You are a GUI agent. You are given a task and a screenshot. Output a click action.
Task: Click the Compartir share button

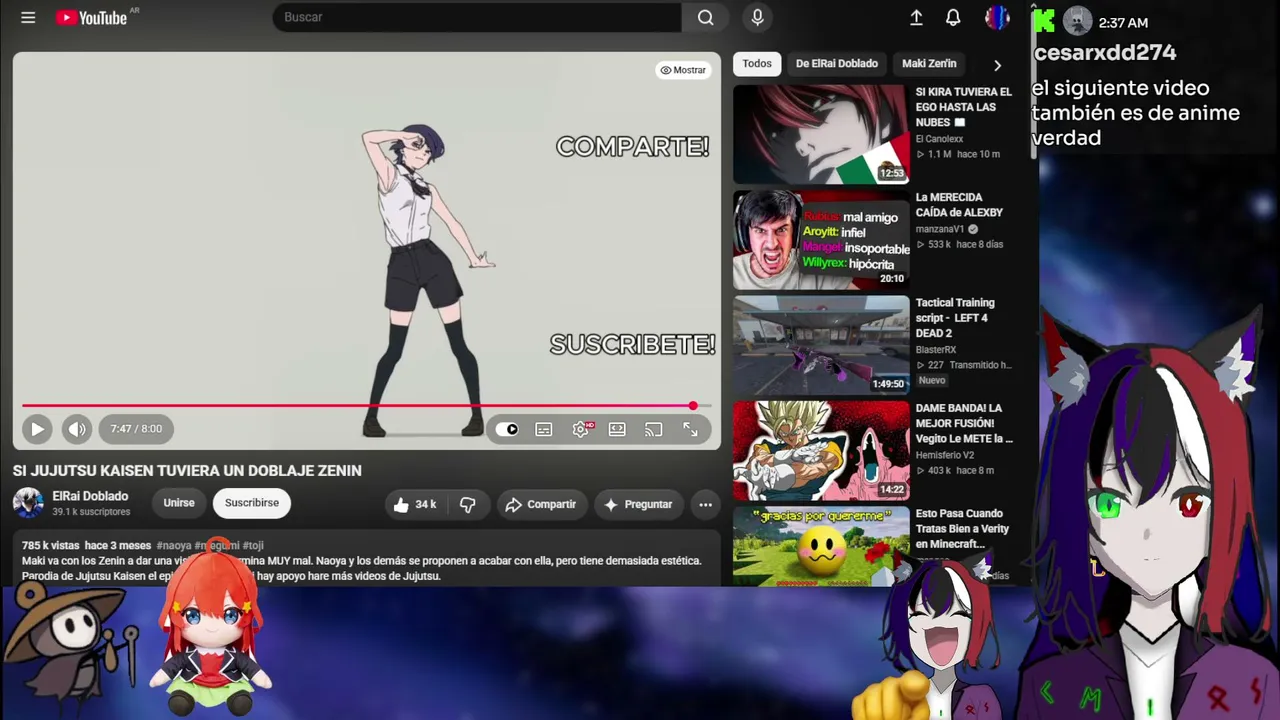tap(541, 504)
